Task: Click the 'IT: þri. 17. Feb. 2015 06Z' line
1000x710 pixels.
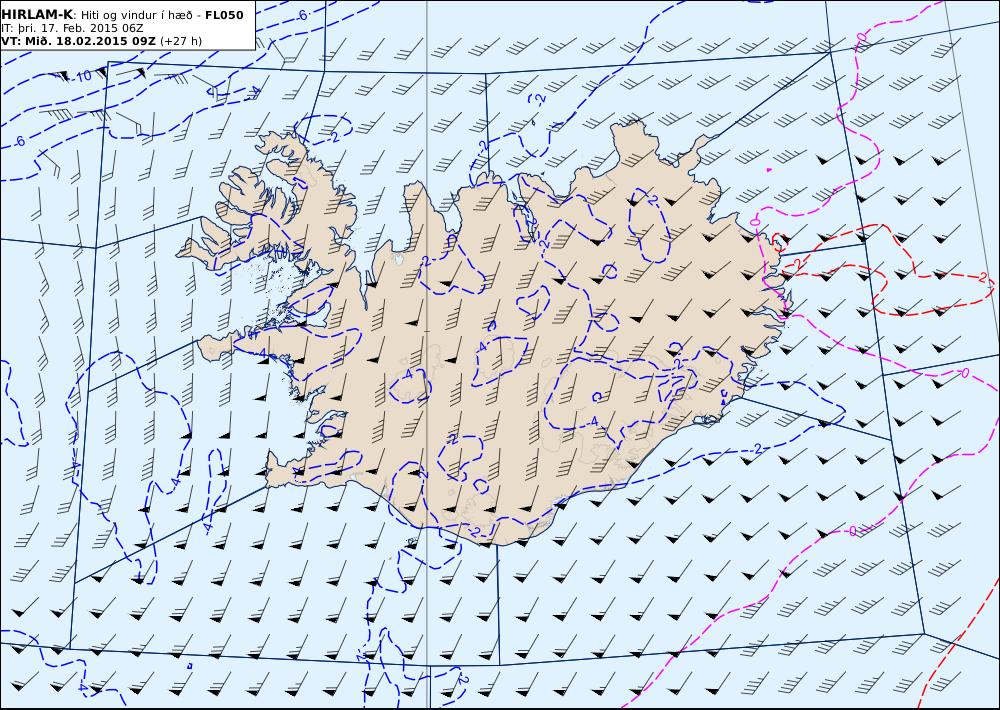Action: click(x=72, y=28)
